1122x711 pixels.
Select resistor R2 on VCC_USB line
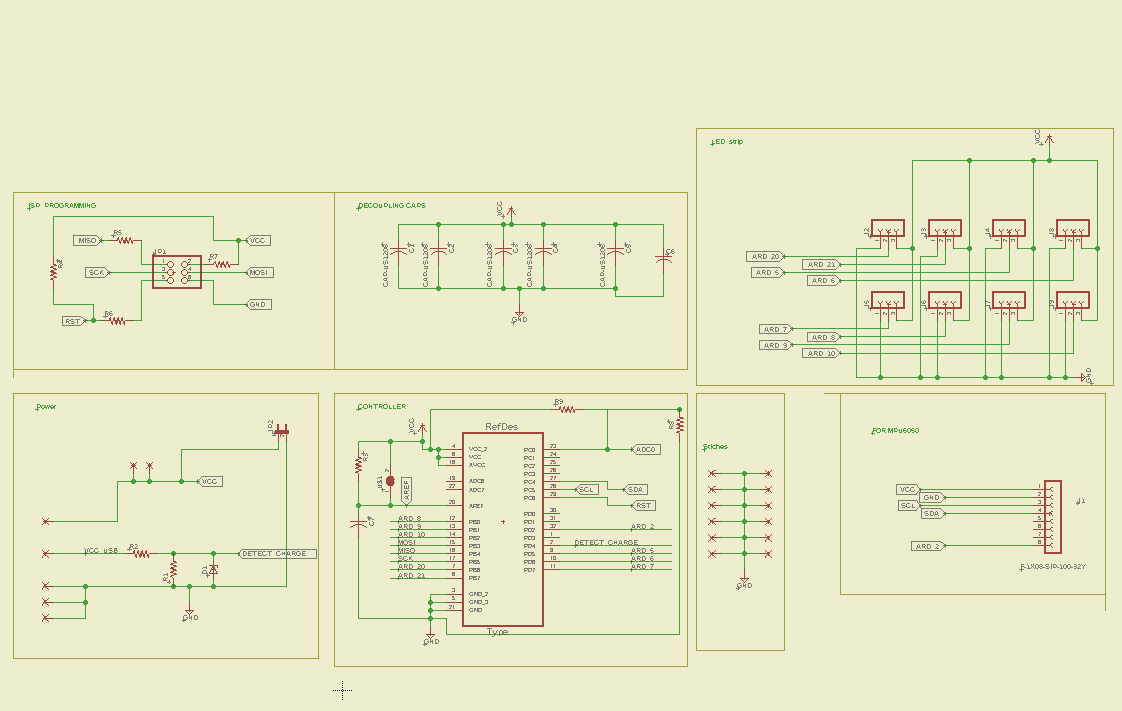(142, 554)
